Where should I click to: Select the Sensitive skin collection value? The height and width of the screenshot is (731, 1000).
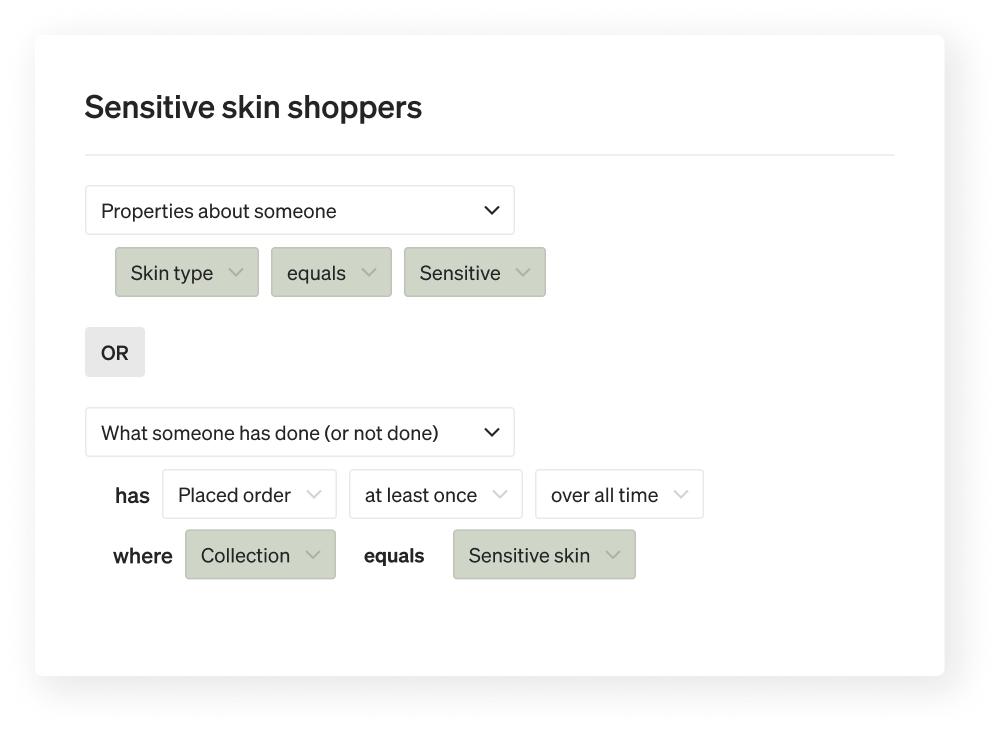(544, 555)
